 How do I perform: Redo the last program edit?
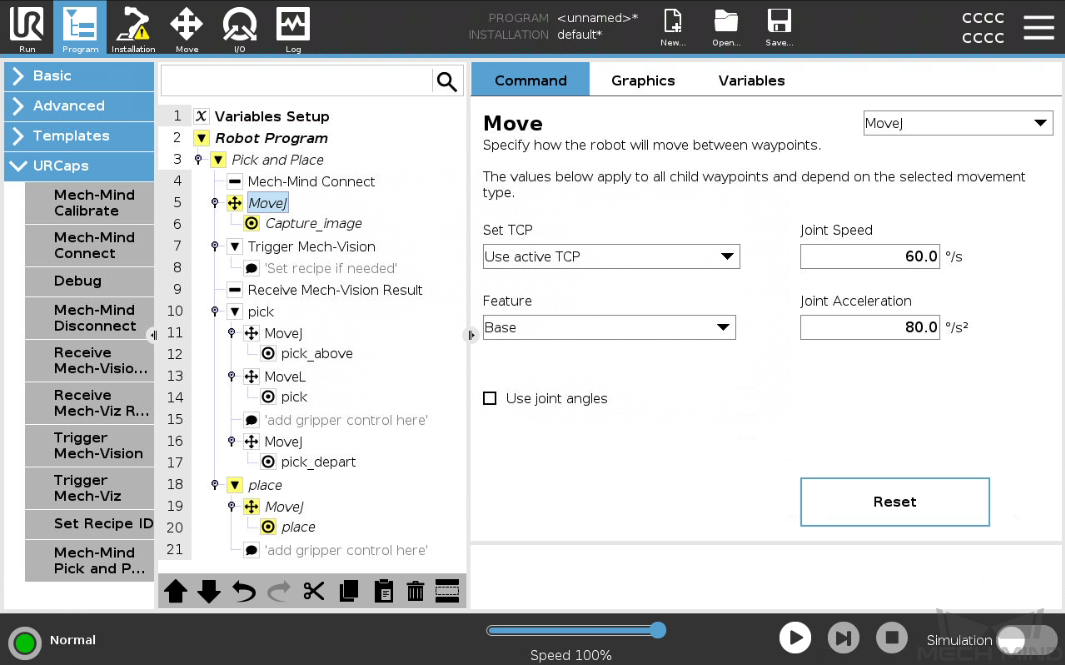278,591
